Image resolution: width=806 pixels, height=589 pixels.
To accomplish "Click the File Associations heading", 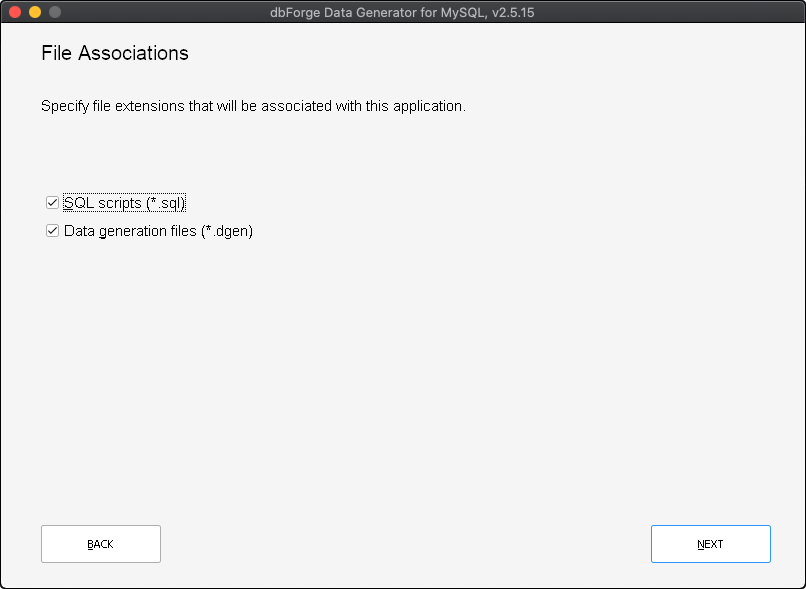I will tap(114, 53).
